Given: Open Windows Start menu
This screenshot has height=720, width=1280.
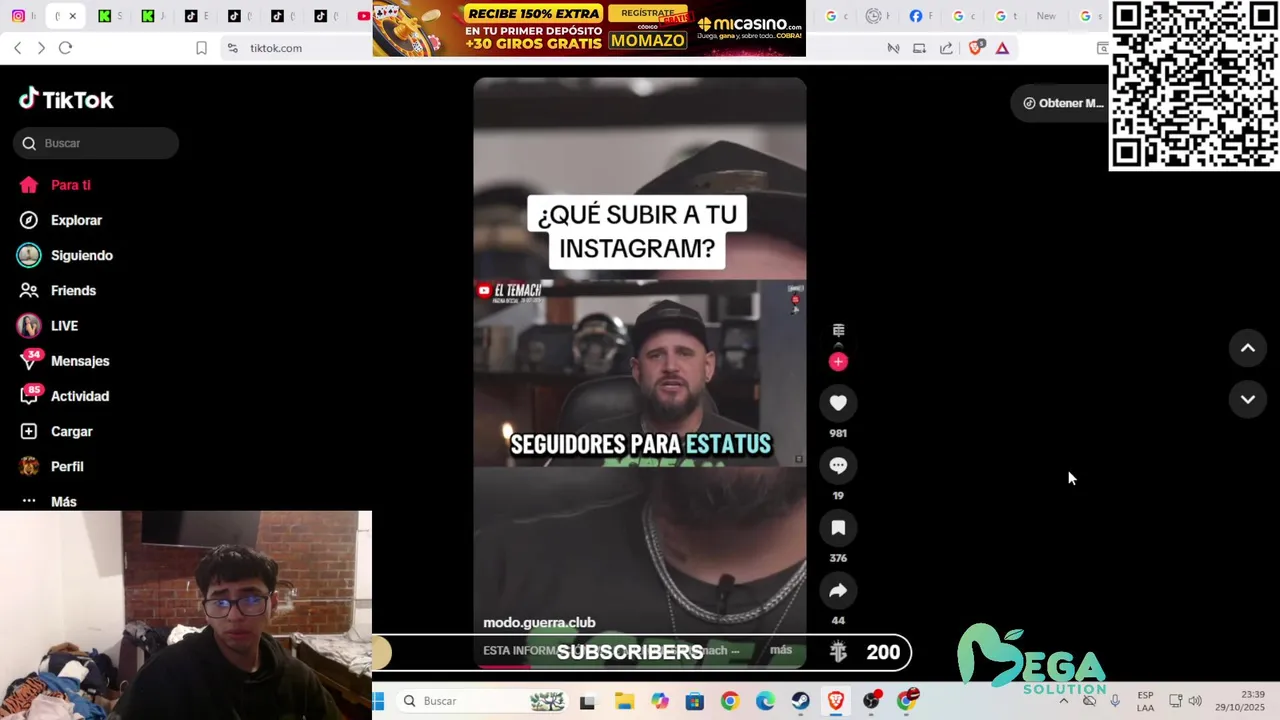Looking at the screenshot, I should pos(379,701).
